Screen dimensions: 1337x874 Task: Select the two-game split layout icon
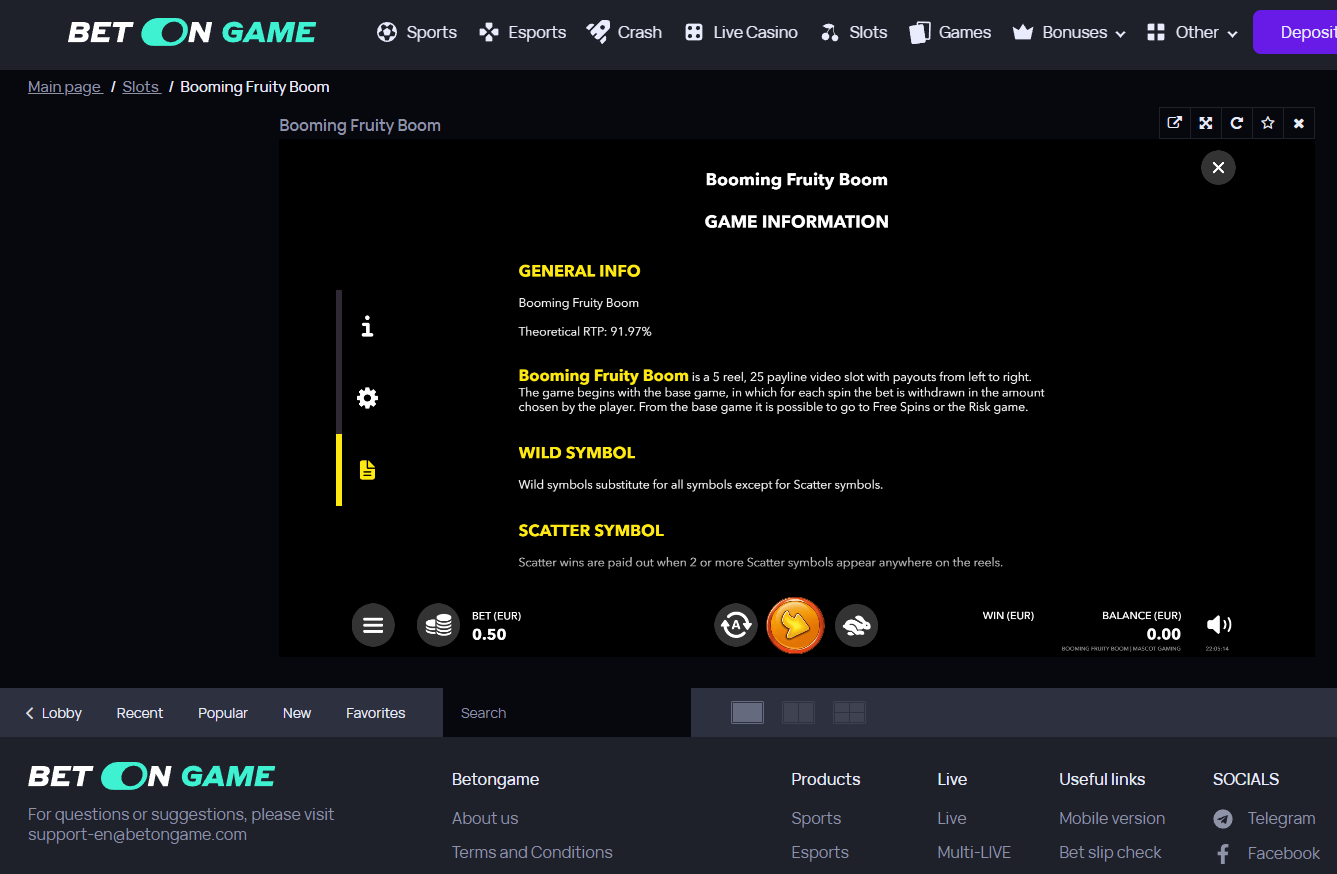(x=798, y=712)
